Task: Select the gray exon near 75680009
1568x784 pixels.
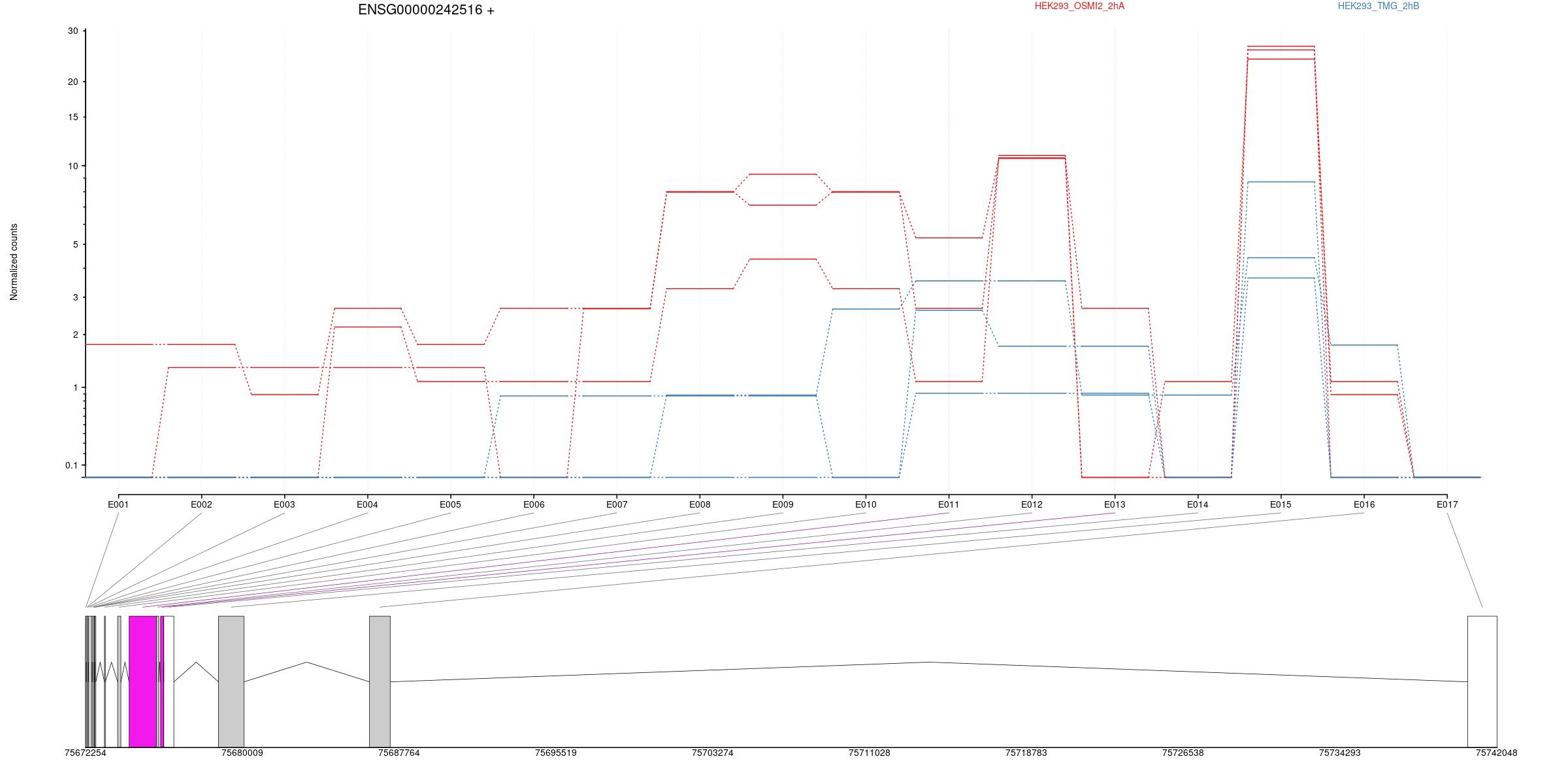Action: click(231, 681)
